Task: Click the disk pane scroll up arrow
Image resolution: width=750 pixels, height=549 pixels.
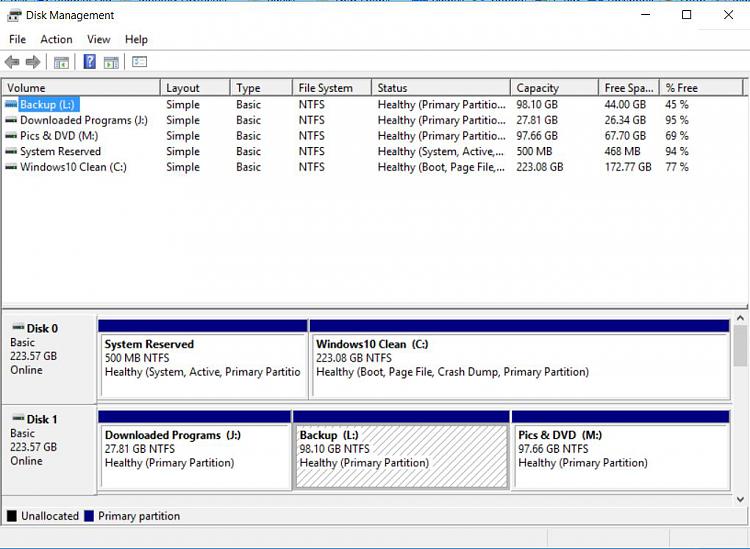Action: [x=740, y=318]
